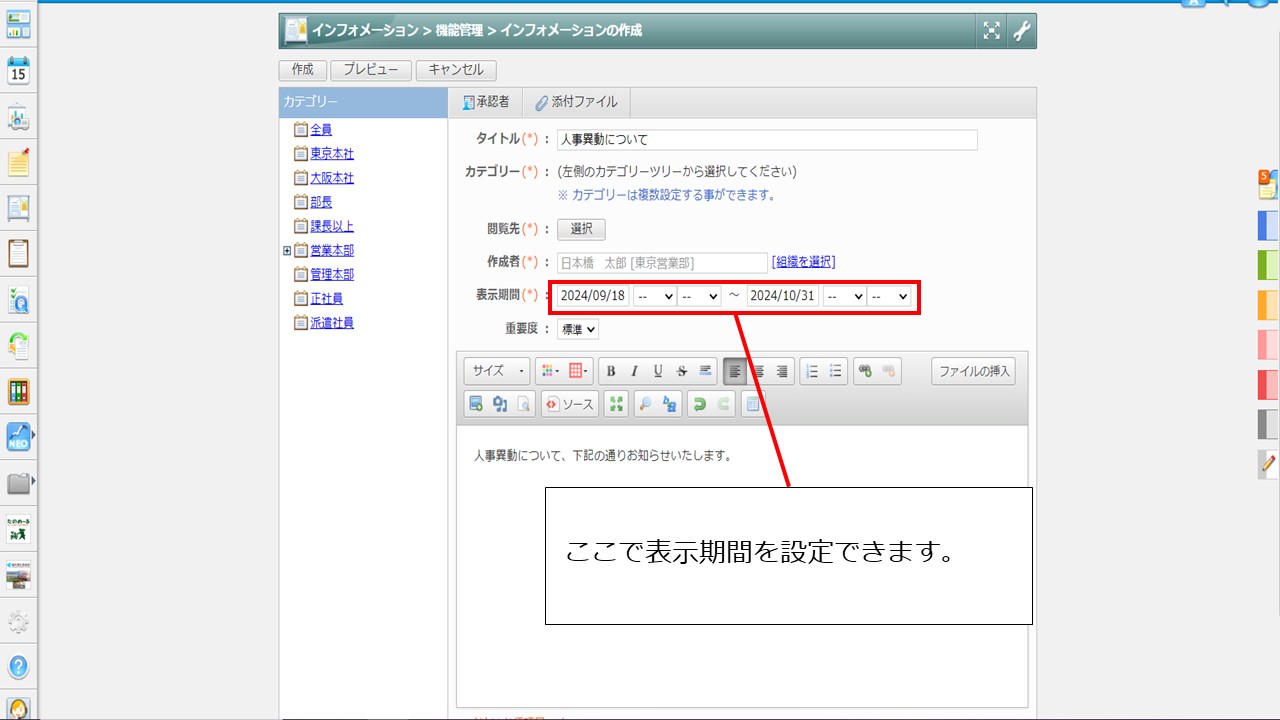Apply italic formatting in editor
Viewport: 1280px width, 720px height.
point(634,371)
